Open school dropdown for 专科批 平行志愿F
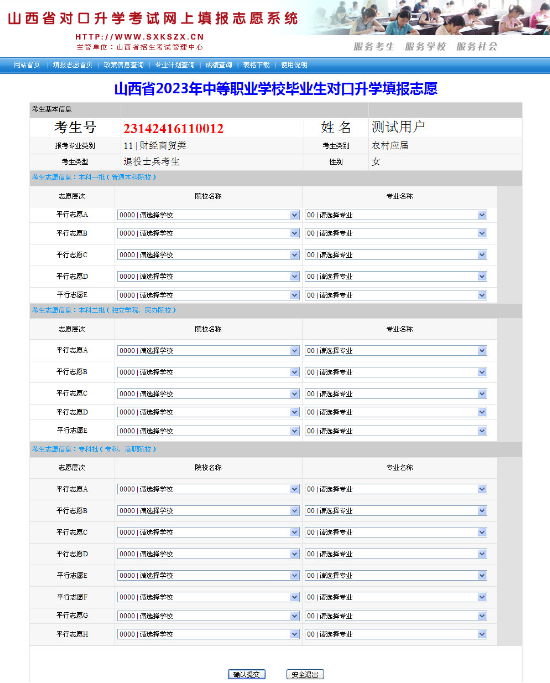 click(x=208, y=597)
